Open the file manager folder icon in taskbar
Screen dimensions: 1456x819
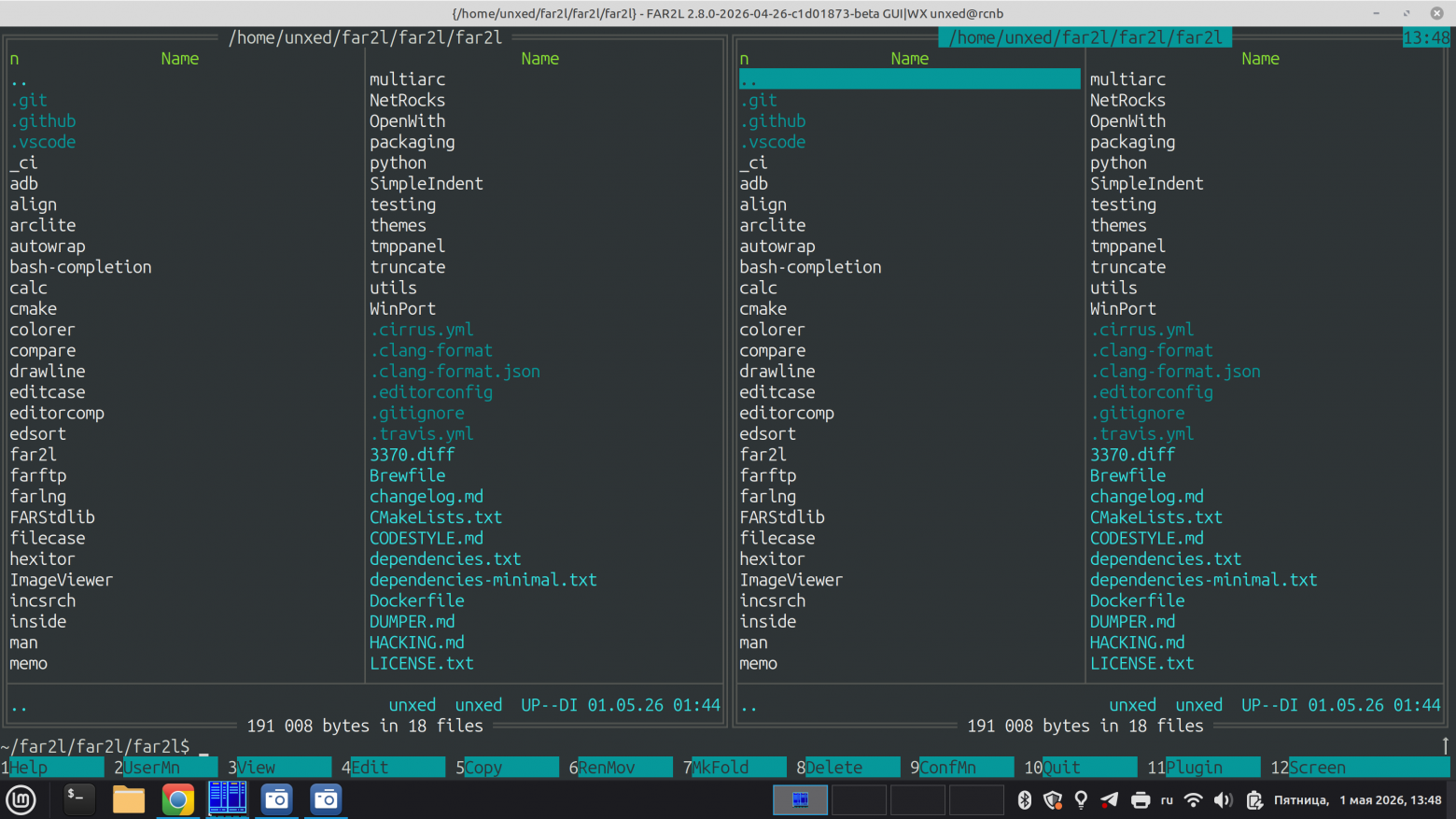click(129, 799)
